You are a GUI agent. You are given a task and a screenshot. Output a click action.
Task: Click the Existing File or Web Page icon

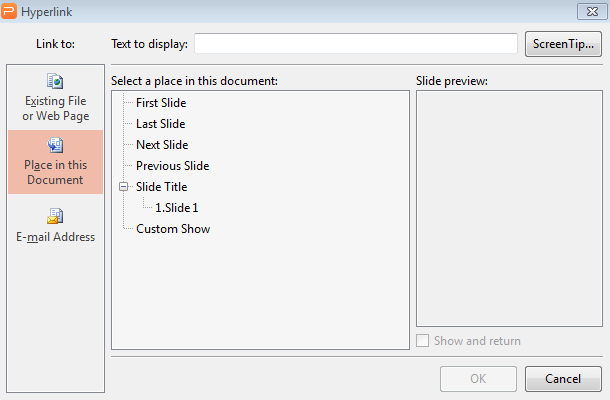(56, 82)
